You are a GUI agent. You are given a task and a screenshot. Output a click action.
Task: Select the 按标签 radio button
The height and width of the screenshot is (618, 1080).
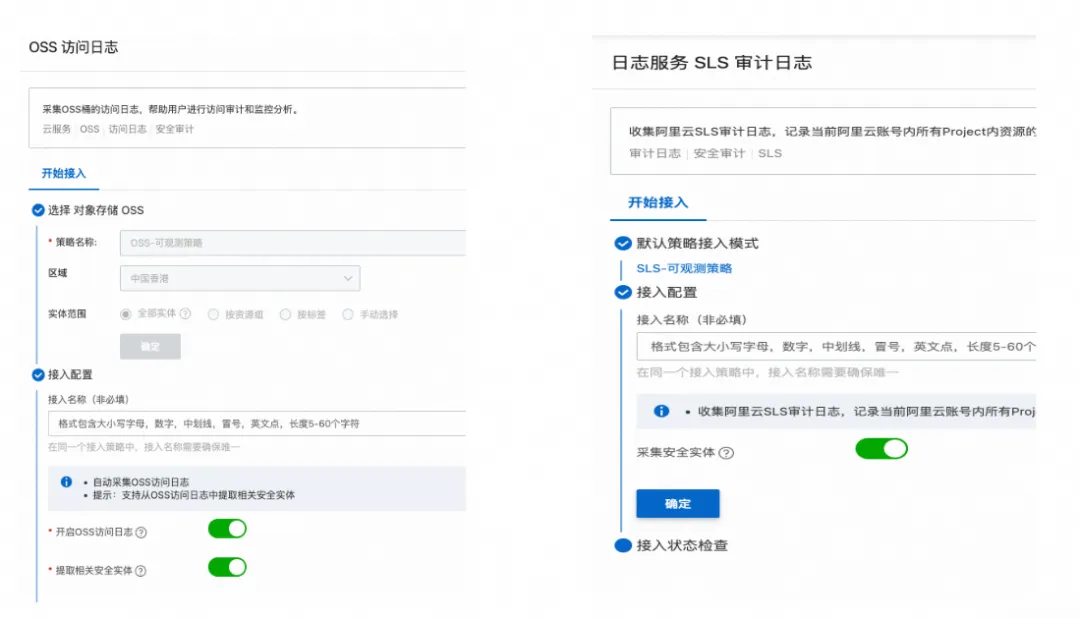point(285,314)
